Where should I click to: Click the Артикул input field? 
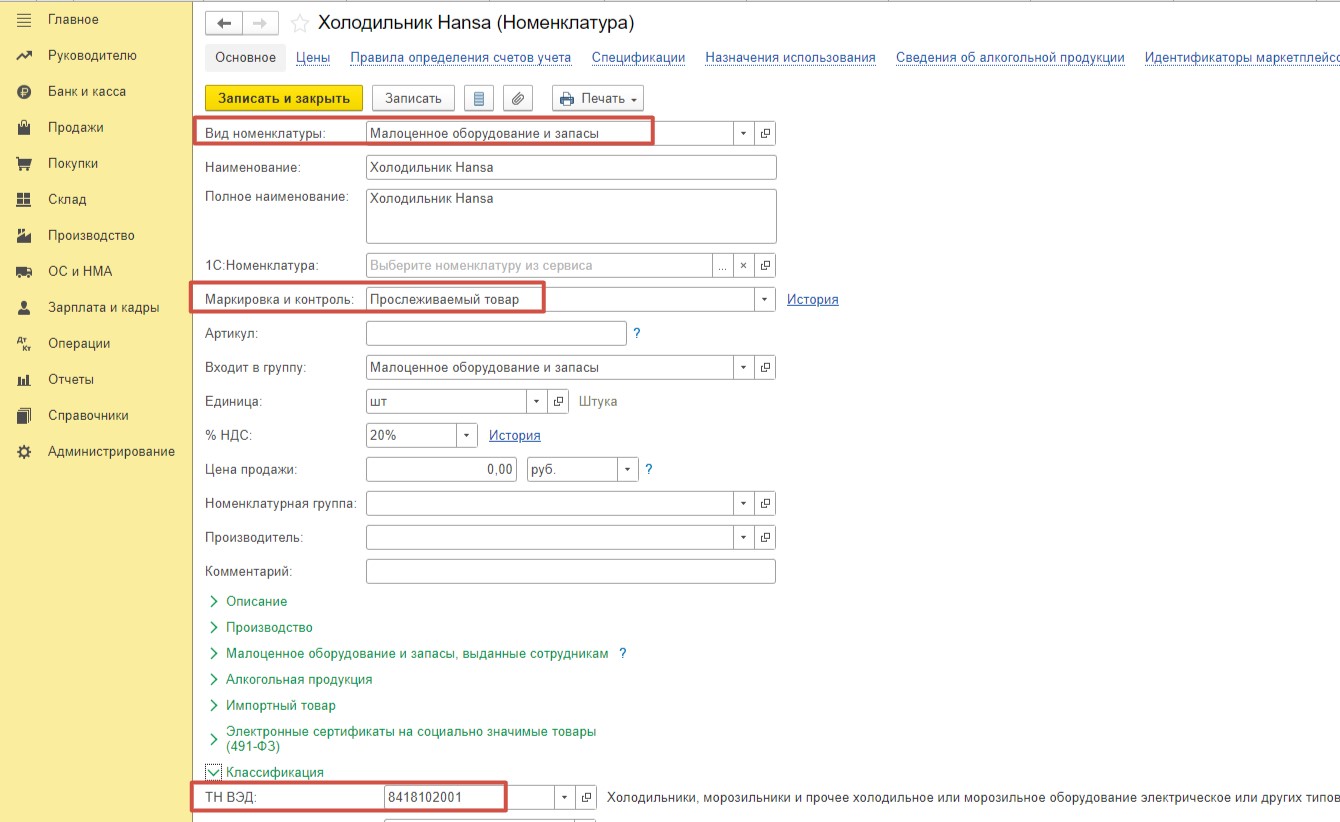[x=496, y=333]
